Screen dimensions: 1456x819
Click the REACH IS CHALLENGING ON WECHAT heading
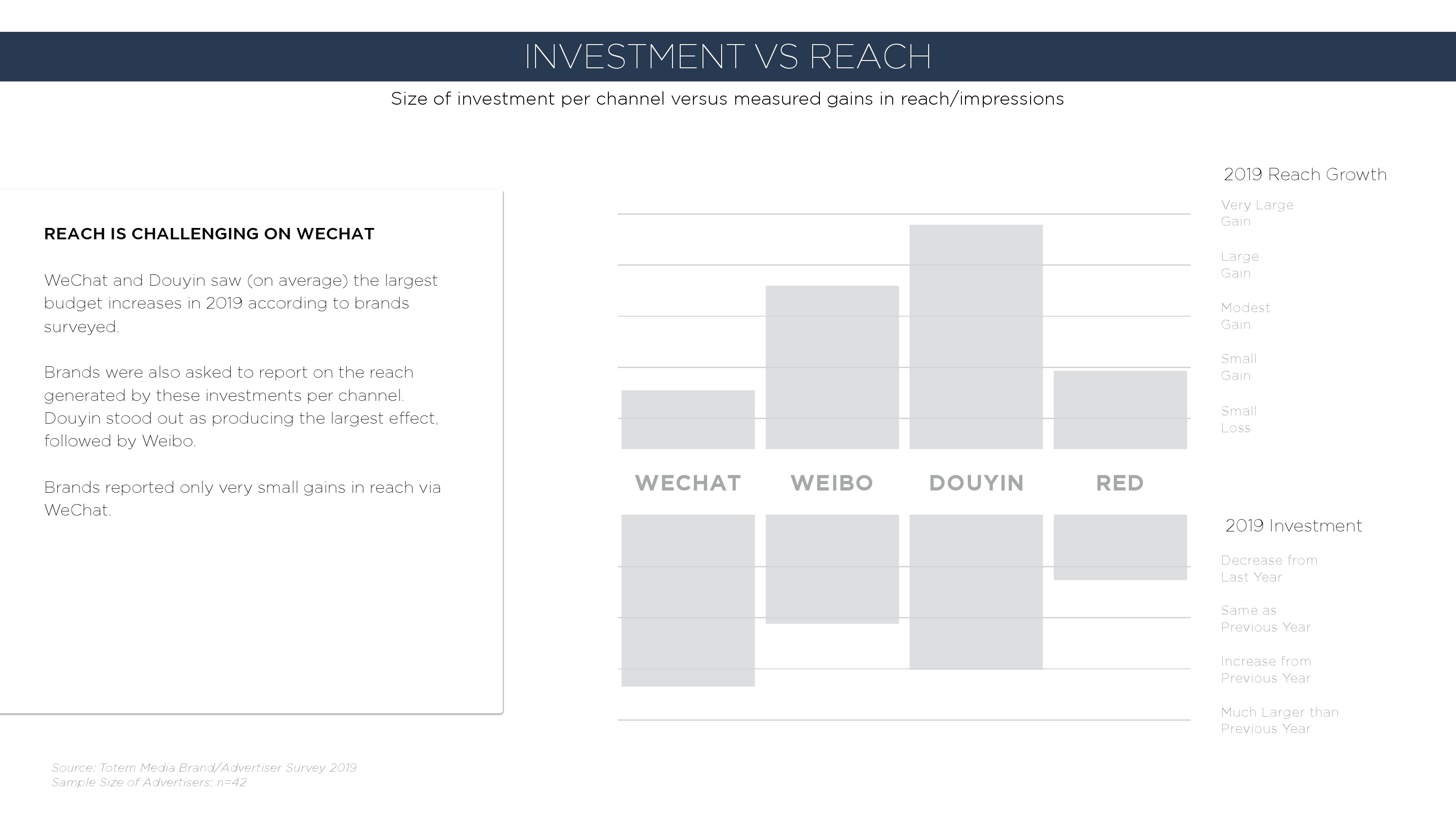[x=209, y=234]
